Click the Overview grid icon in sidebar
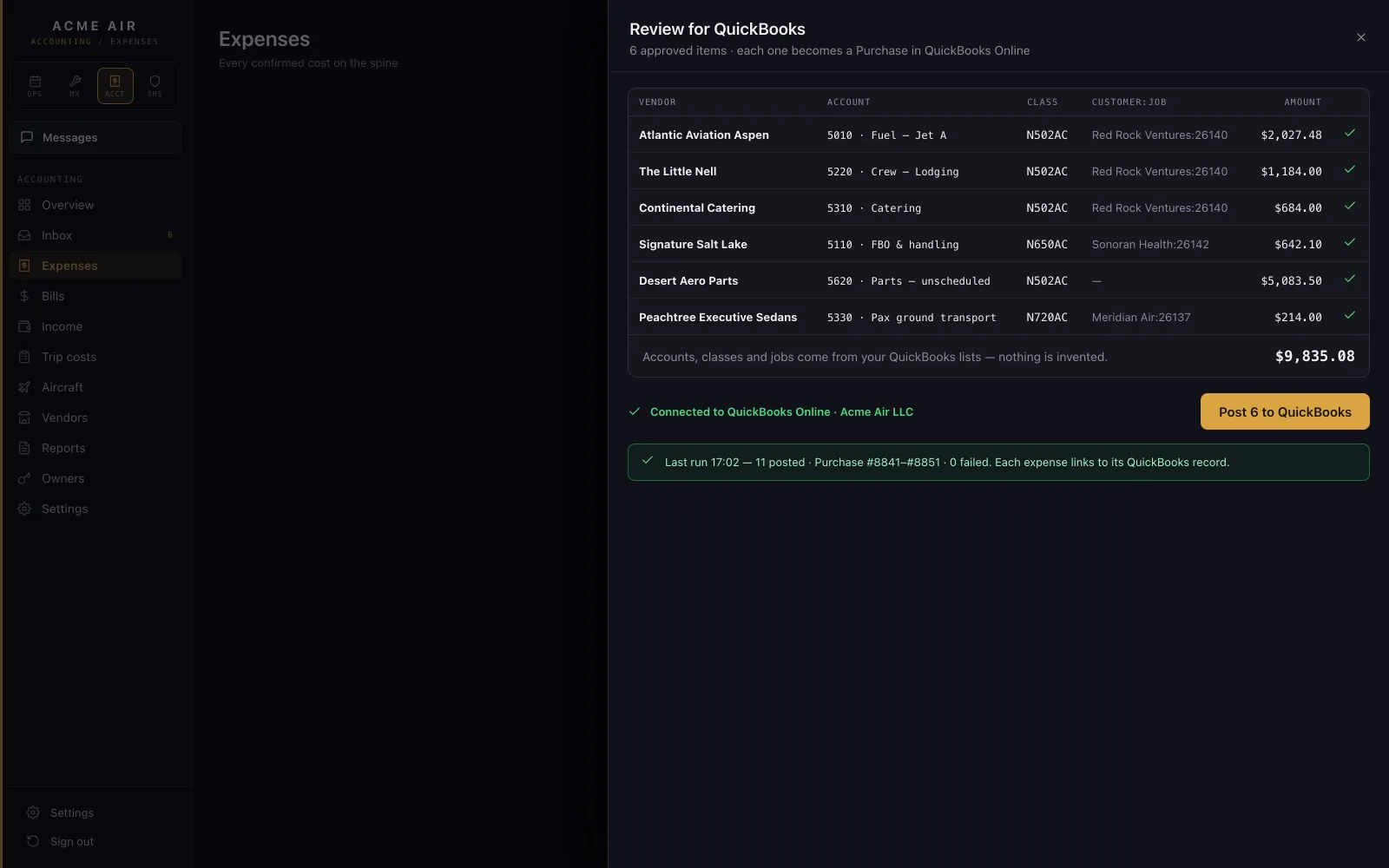Image resolution: width=1389 pixels, height=868 pixels. click(x=24, y=205)
